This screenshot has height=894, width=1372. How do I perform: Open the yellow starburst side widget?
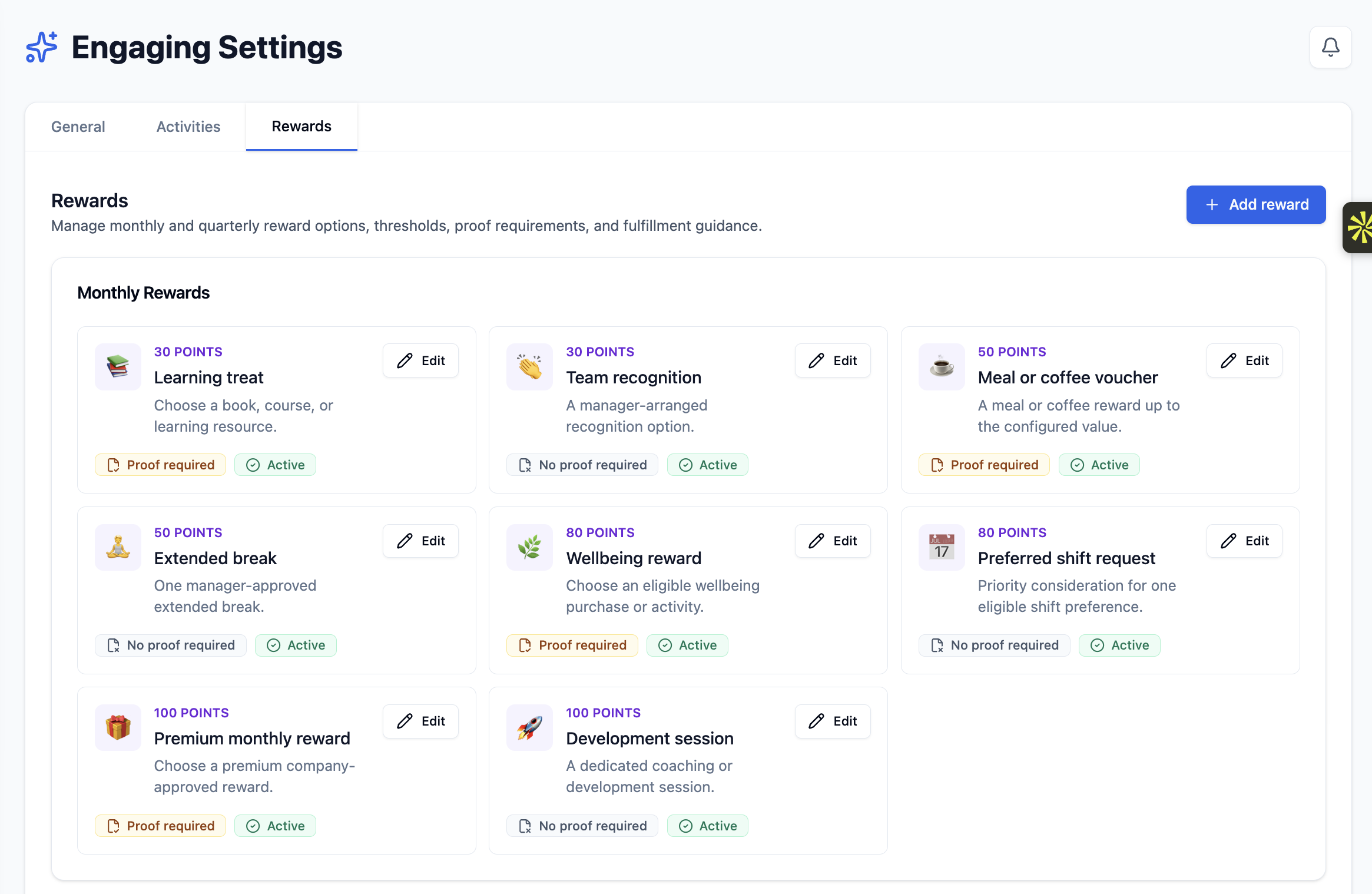point(1358,227)
